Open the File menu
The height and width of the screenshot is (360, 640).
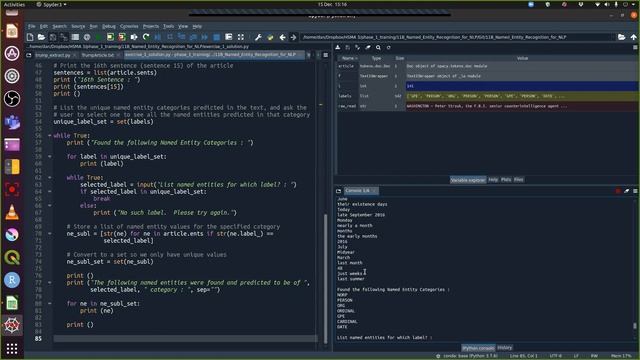(x=31, y=26)
